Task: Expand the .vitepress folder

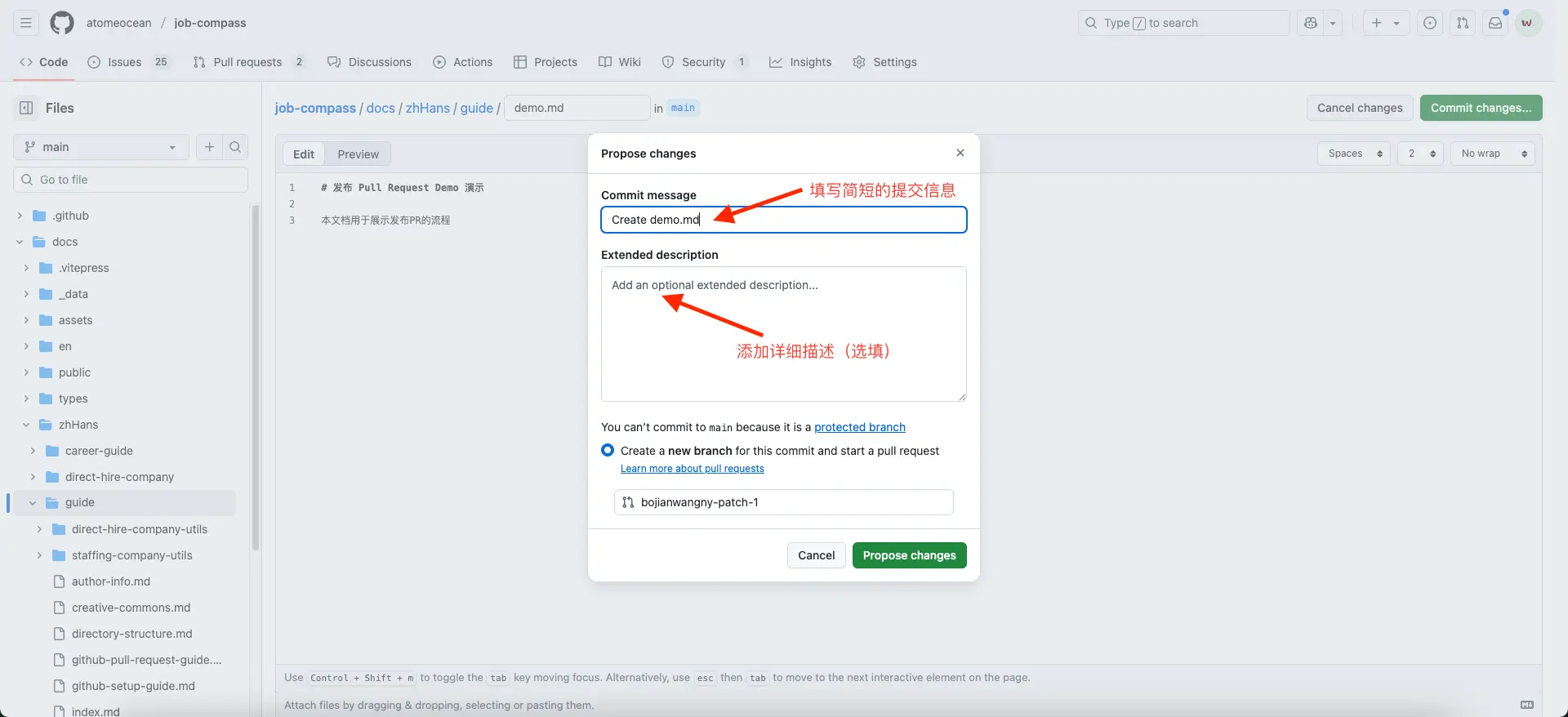Action: click(x=26, y=268)
